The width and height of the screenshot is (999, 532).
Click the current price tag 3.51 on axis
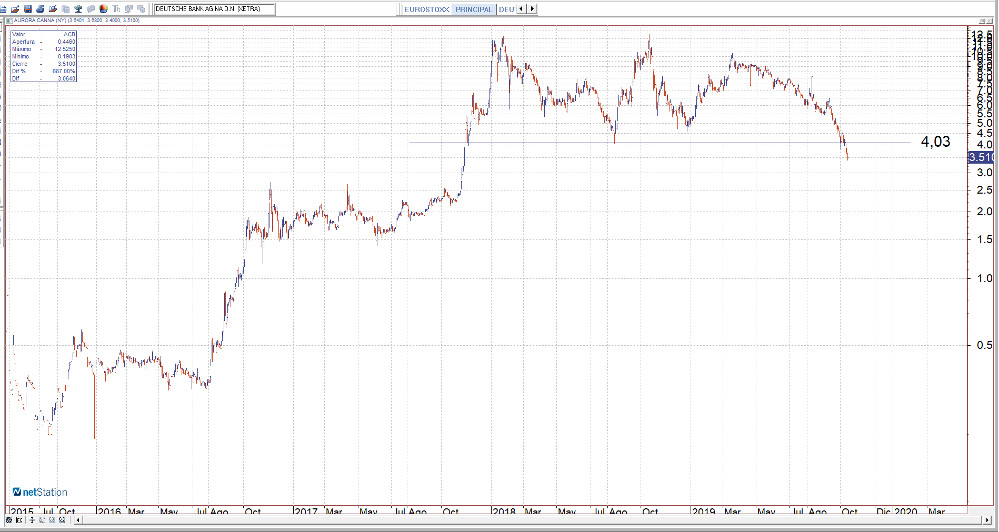point(982,157)
